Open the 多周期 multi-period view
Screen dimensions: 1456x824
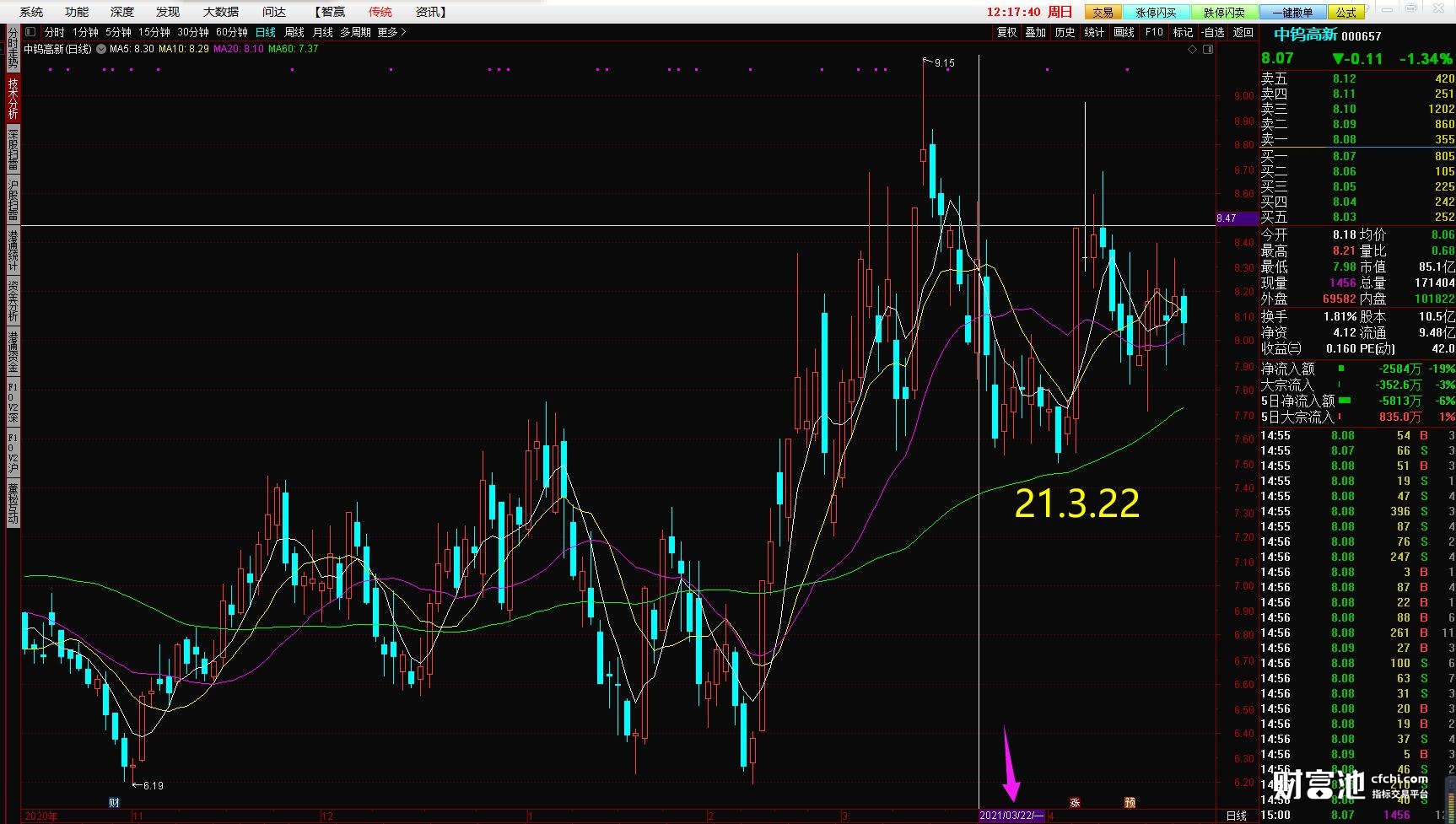pos(356,32)
